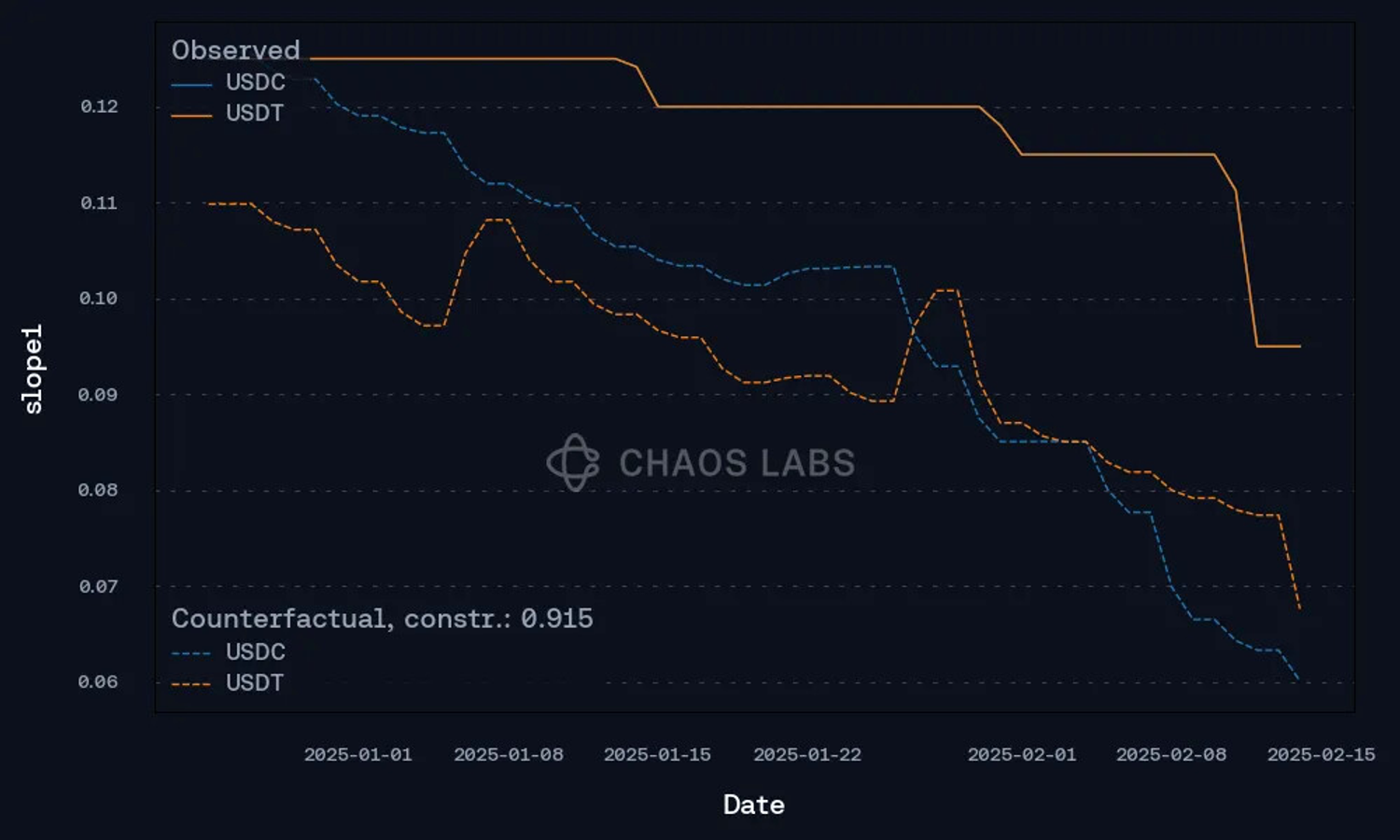Select the USDC label under Observed legend
This screenshot has height=840, width=1400.
[255, 83]
